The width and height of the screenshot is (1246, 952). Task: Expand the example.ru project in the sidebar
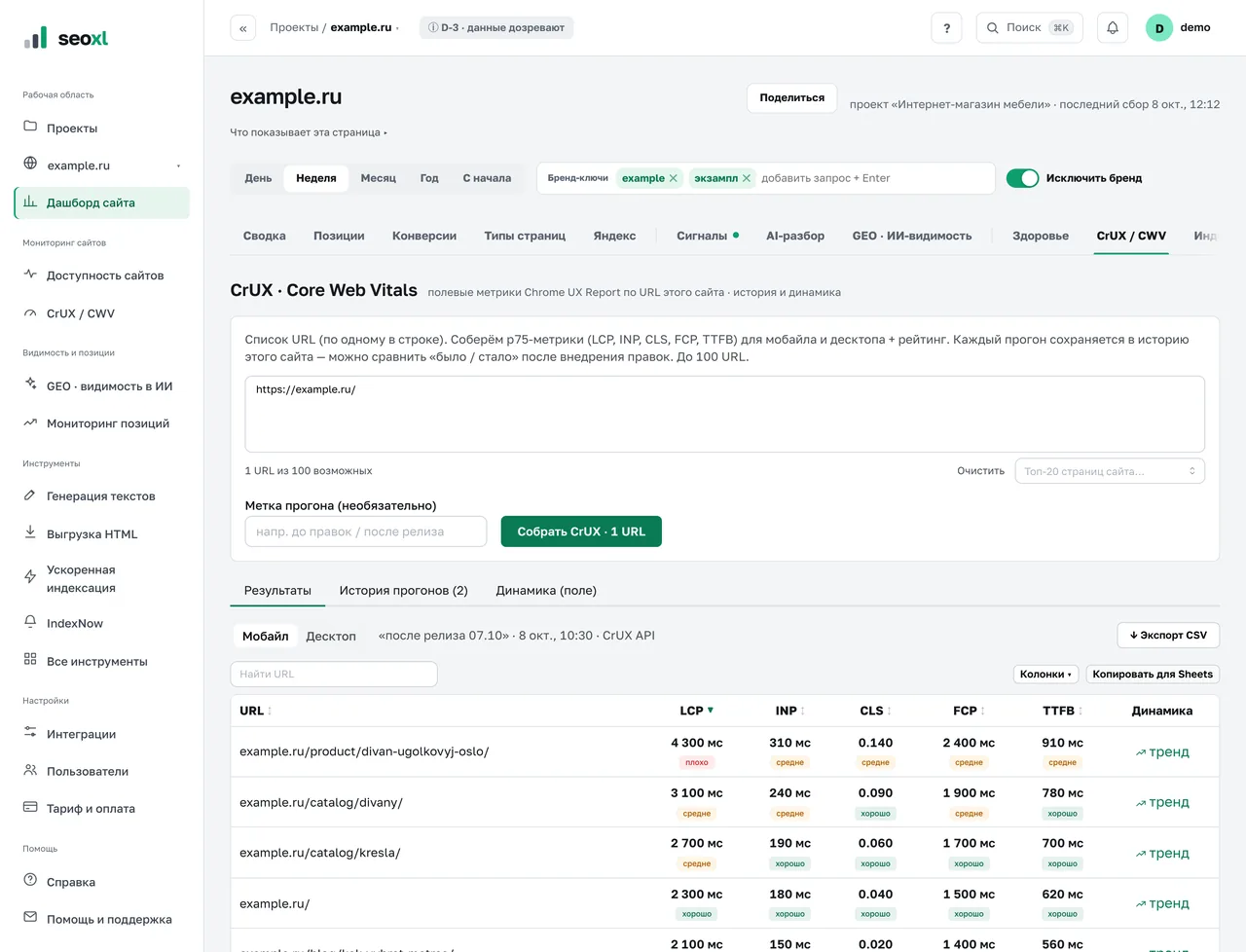coord(178,166)
